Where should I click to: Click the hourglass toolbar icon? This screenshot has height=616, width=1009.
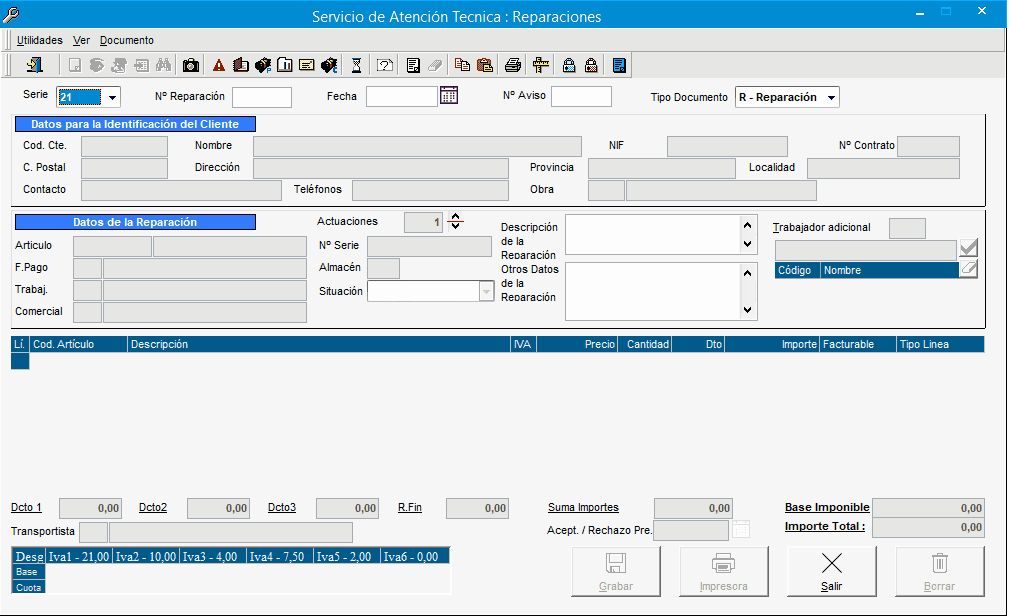click(356, 65)
